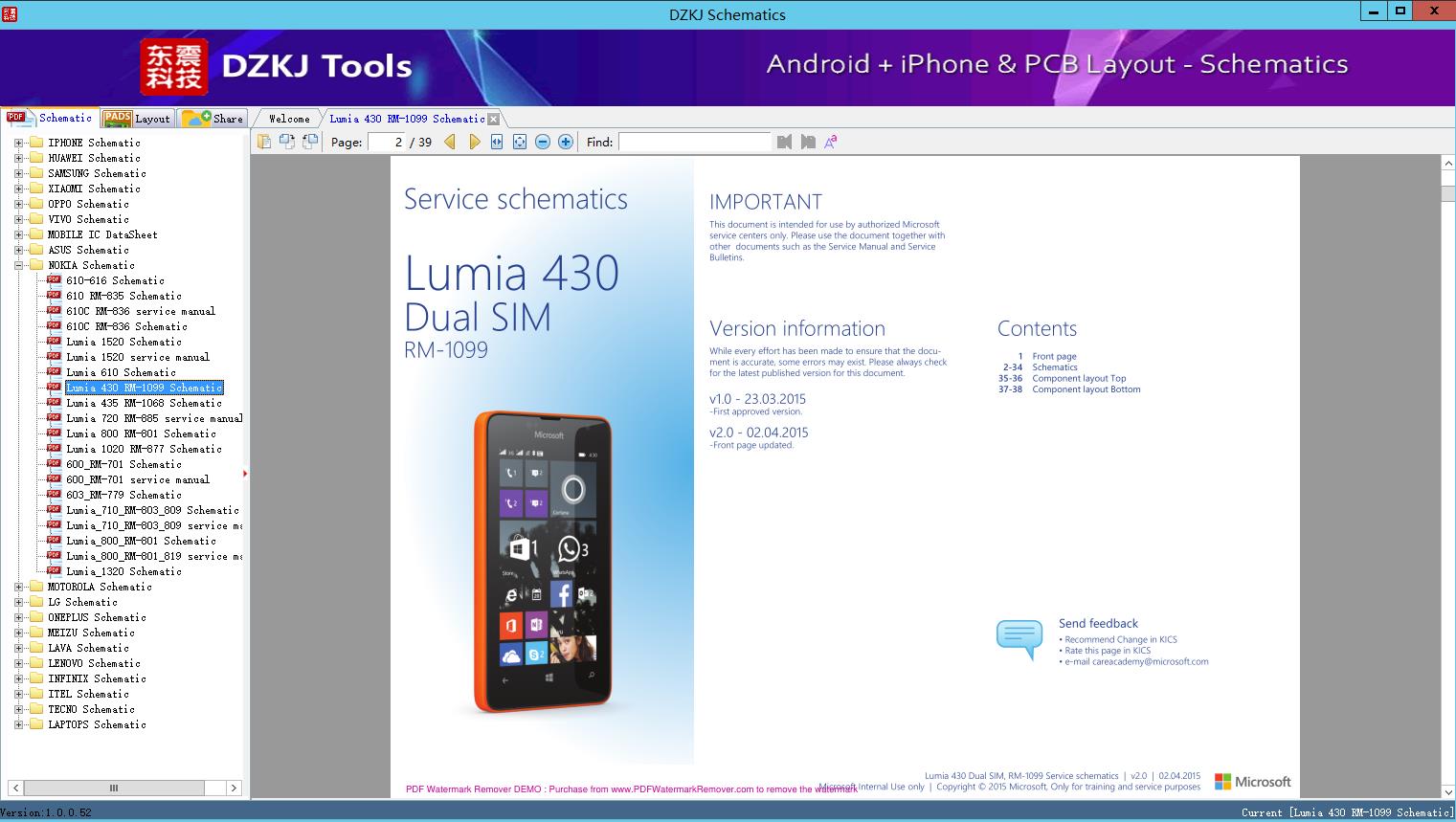Expand the LG Schematic folder
The height and width of the screenshot is (822, 1456).
[18, 602]
